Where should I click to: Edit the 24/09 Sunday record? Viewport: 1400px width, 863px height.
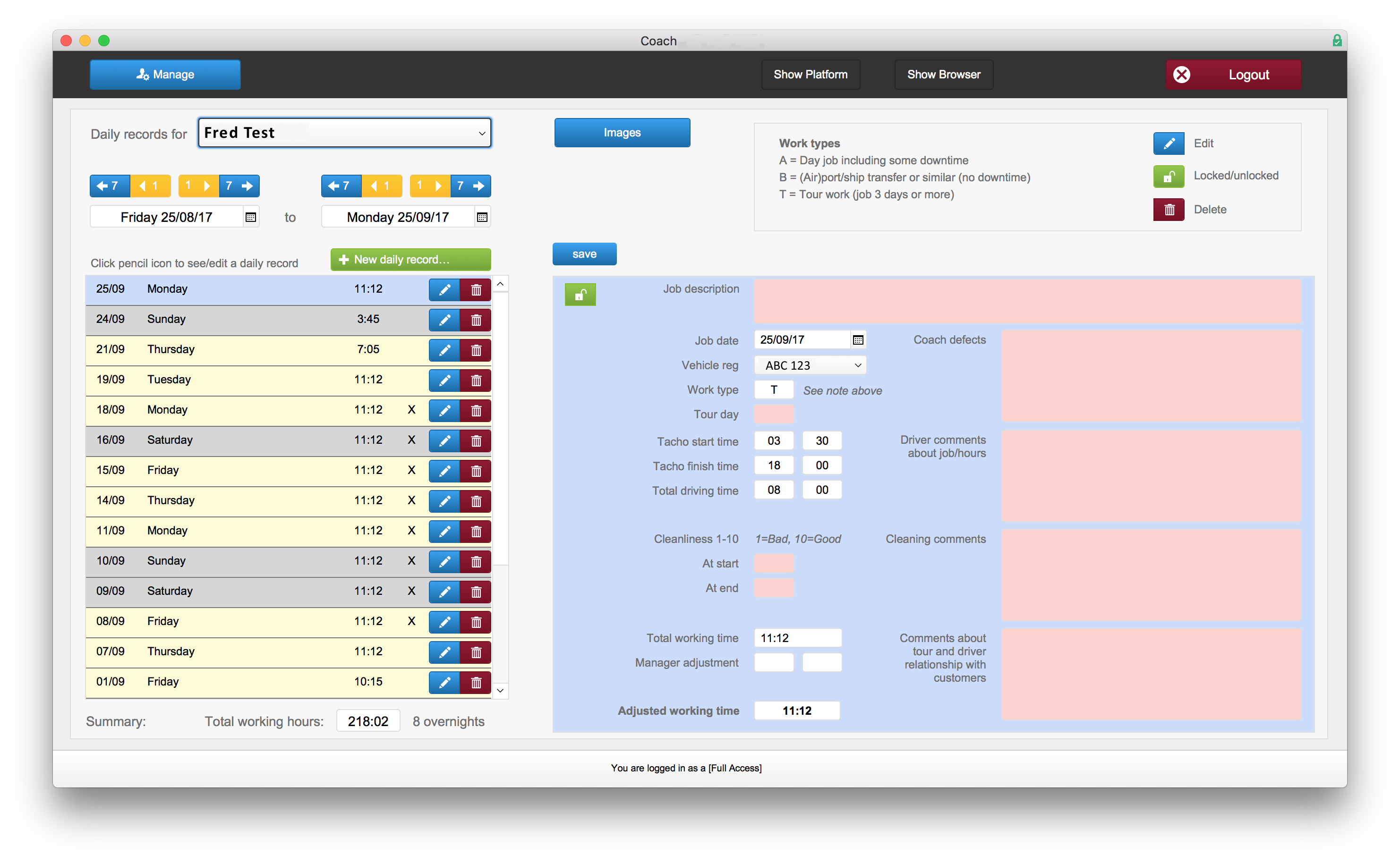(x=444, y=320)
